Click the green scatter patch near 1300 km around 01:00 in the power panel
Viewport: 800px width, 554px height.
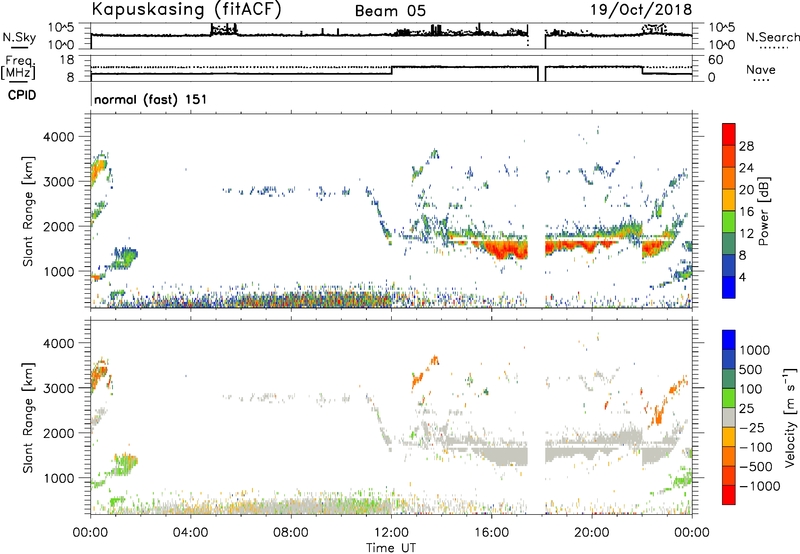pos(124,258)
